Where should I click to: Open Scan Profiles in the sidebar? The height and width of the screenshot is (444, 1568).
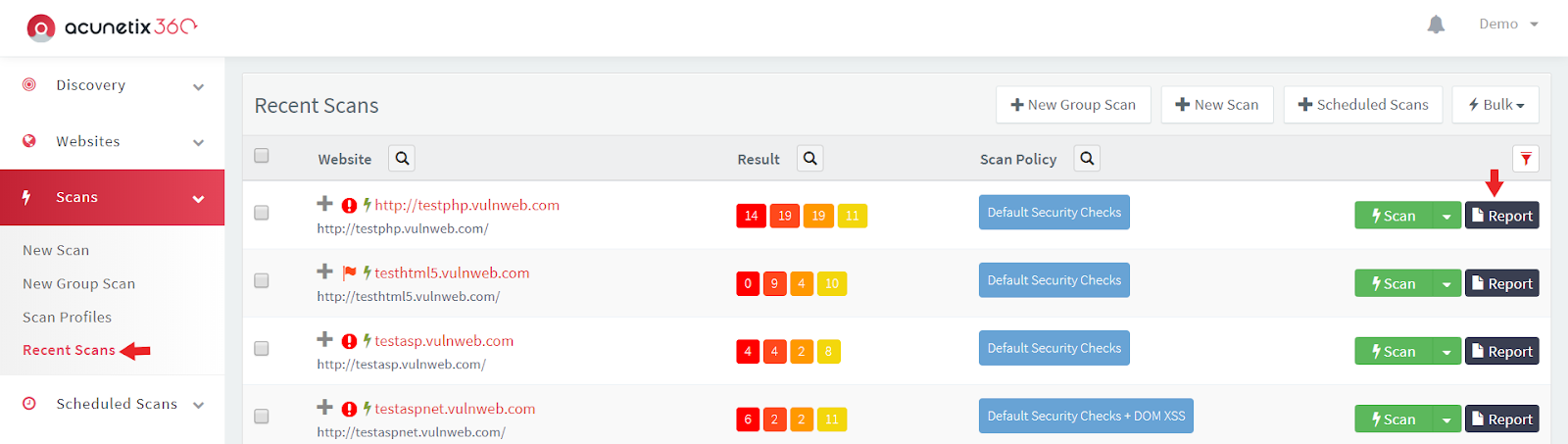coord(67,317)
